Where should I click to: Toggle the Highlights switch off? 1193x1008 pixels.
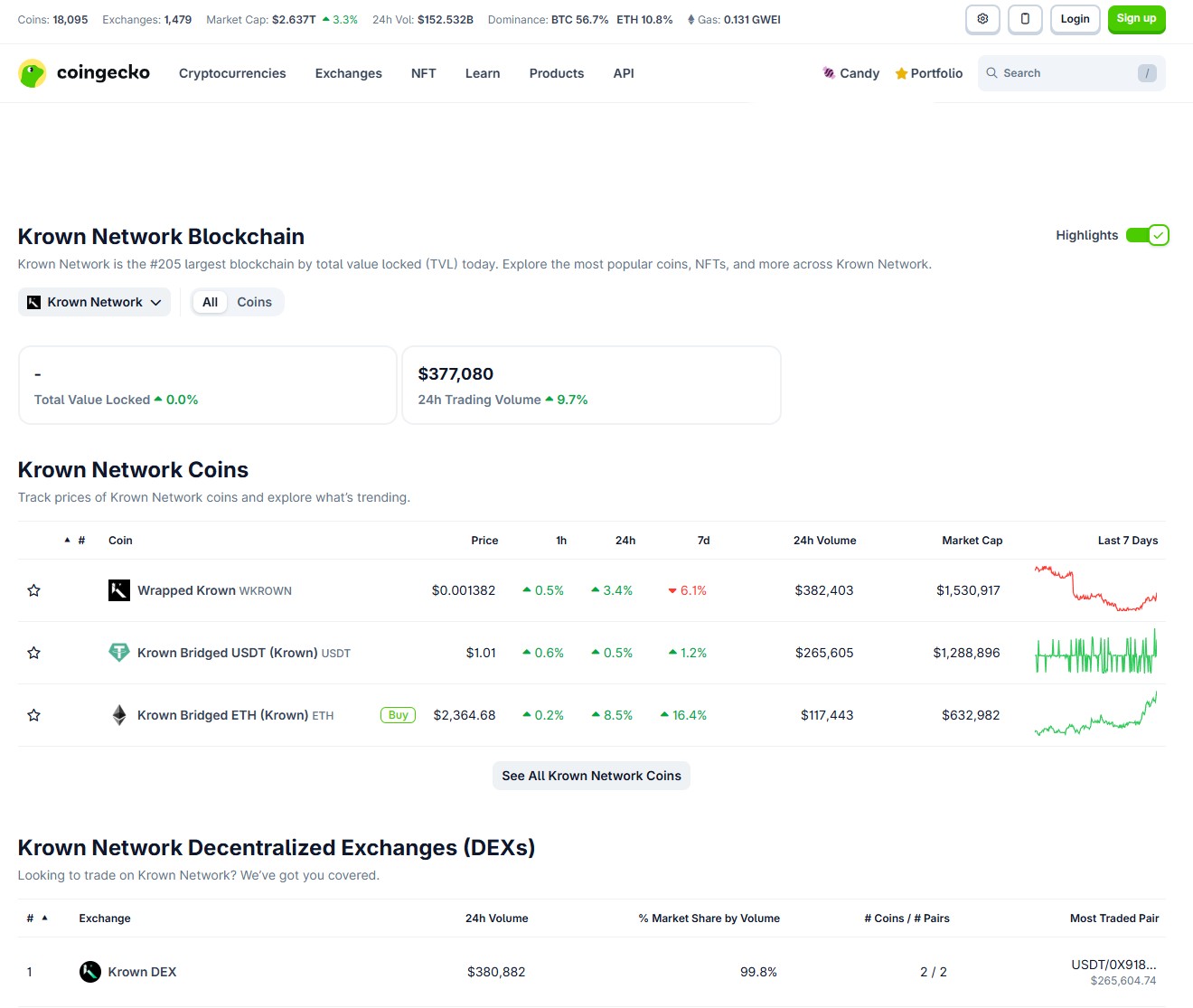(x=1147, y=235)
